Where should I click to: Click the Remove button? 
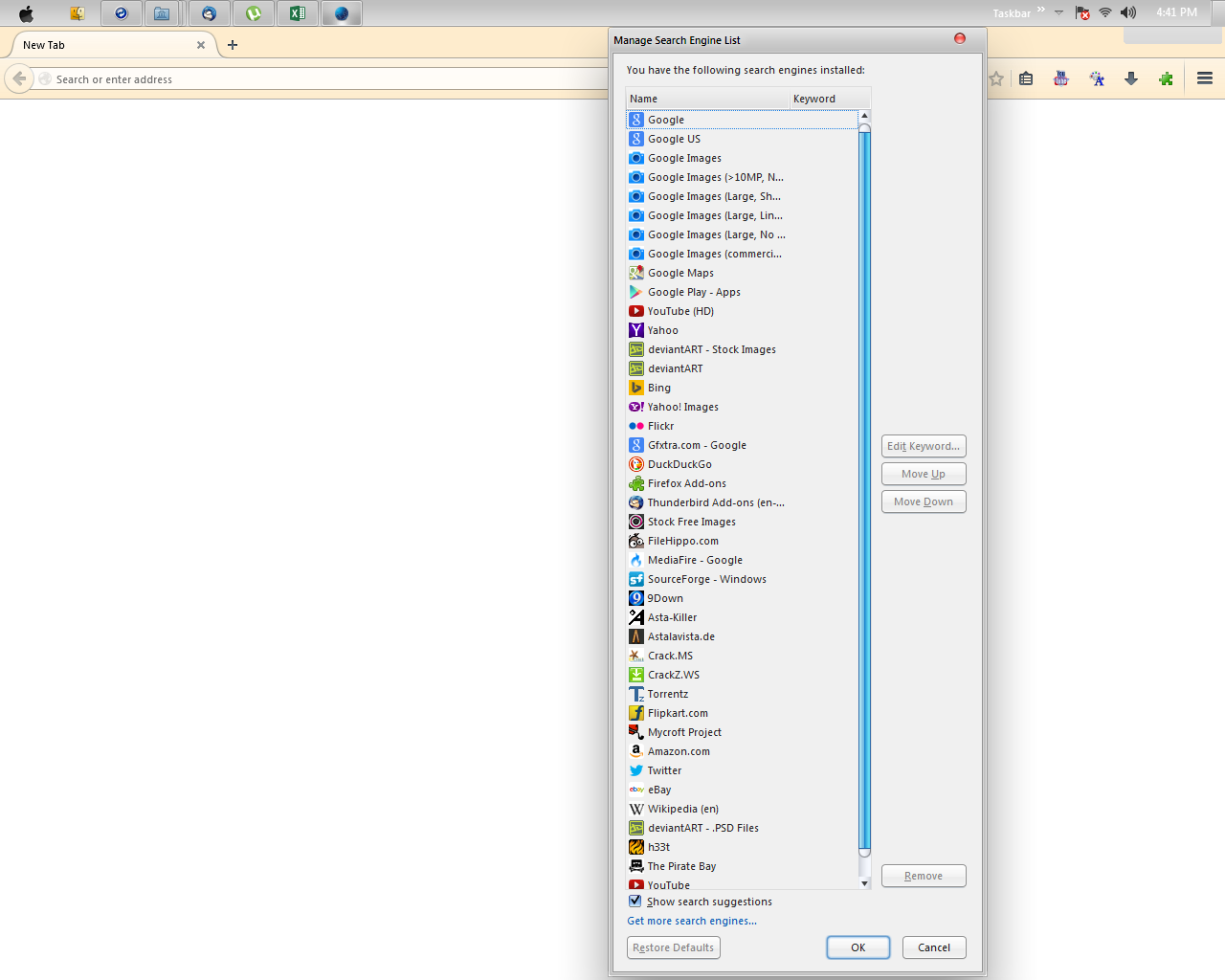coord(924,876)
